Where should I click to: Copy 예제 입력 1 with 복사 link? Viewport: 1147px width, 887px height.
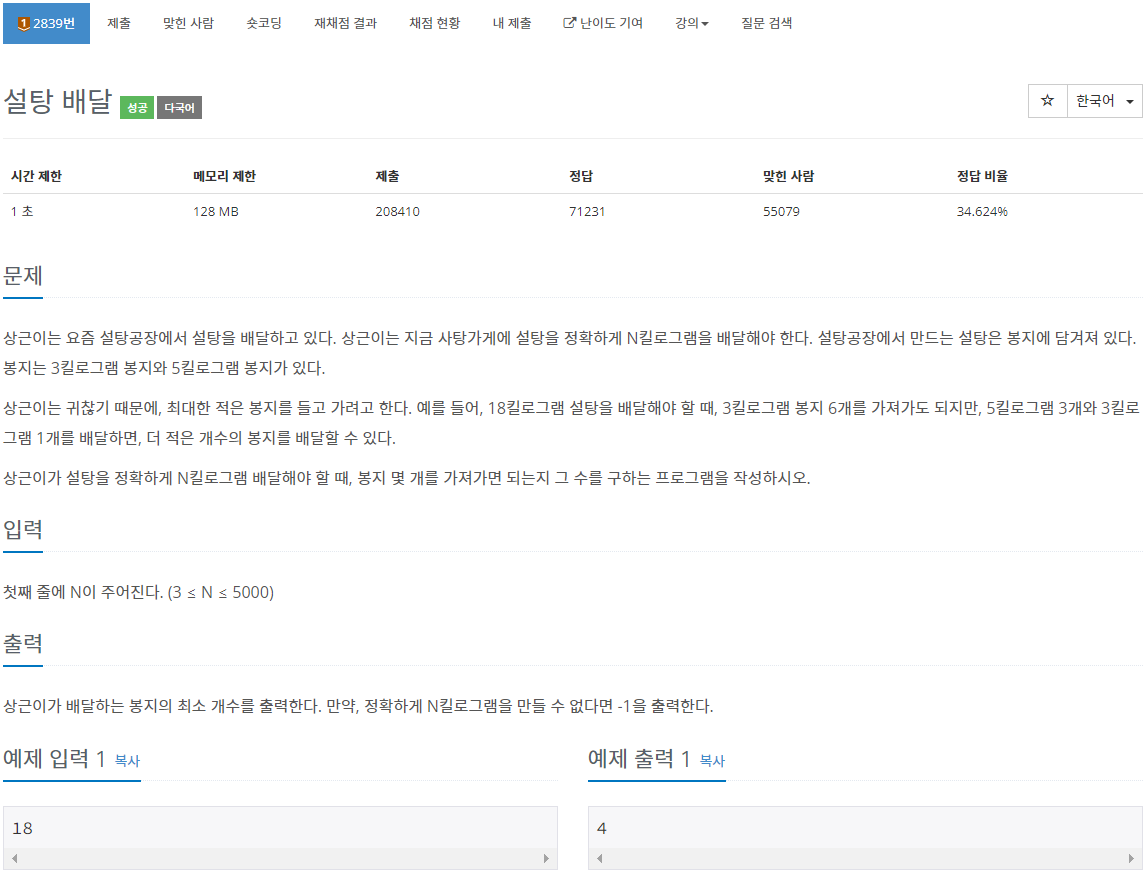(x=127, y=761)
